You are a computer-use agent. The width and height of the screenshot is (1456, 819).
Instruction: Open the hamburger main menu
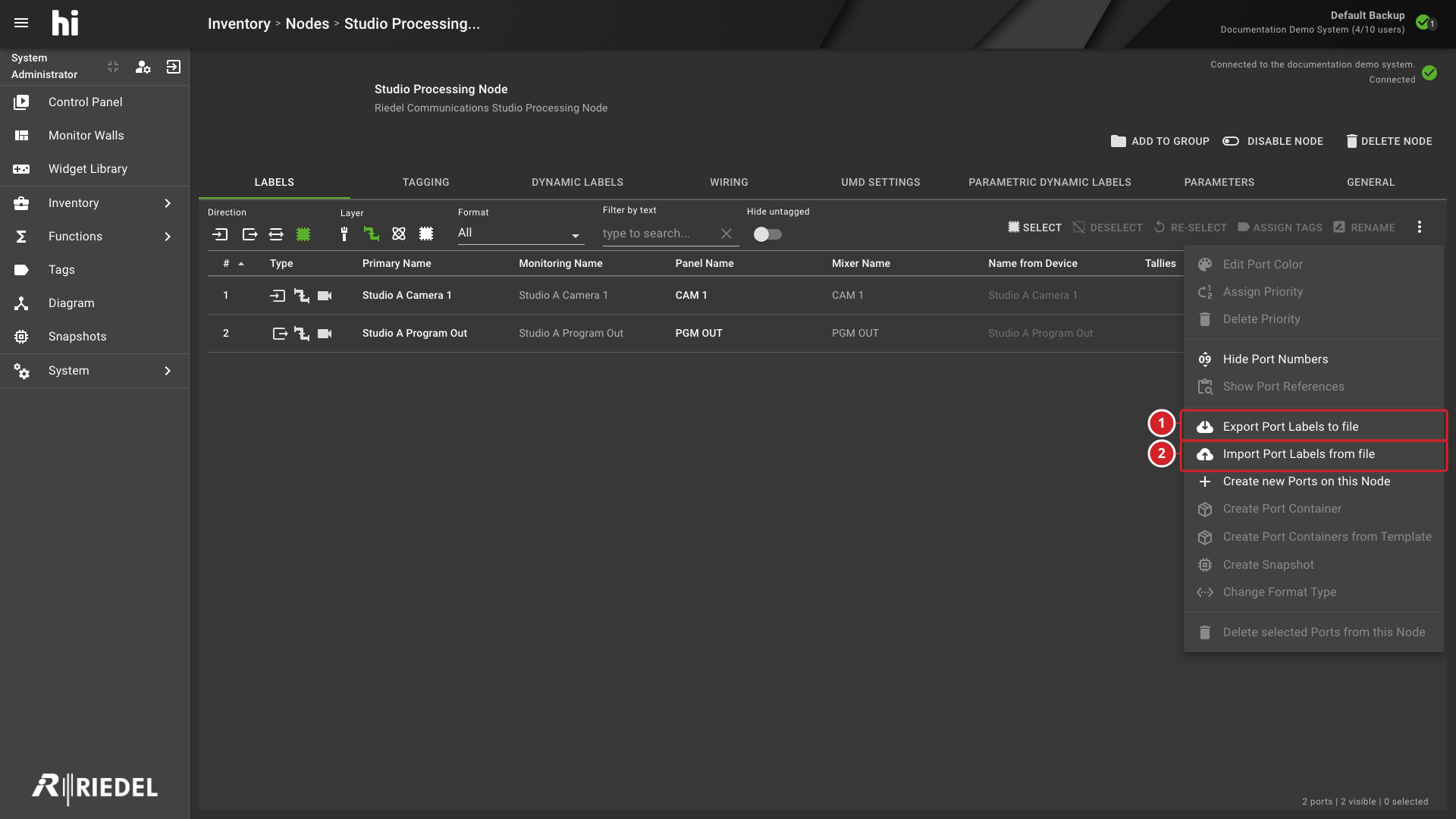coord(21,23)
